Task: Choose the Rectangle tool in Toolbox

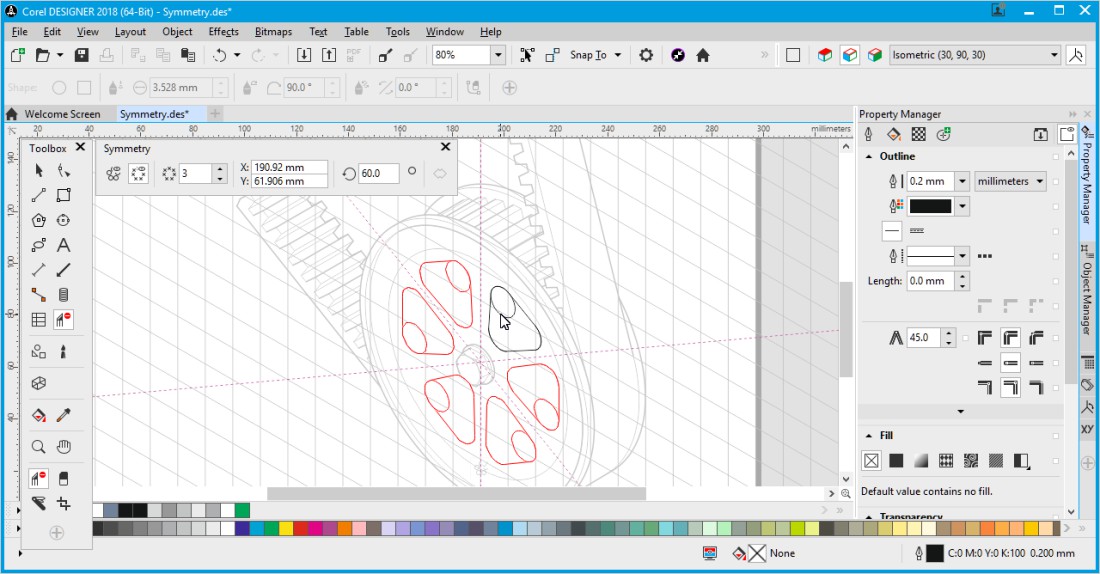Action: 64,195
